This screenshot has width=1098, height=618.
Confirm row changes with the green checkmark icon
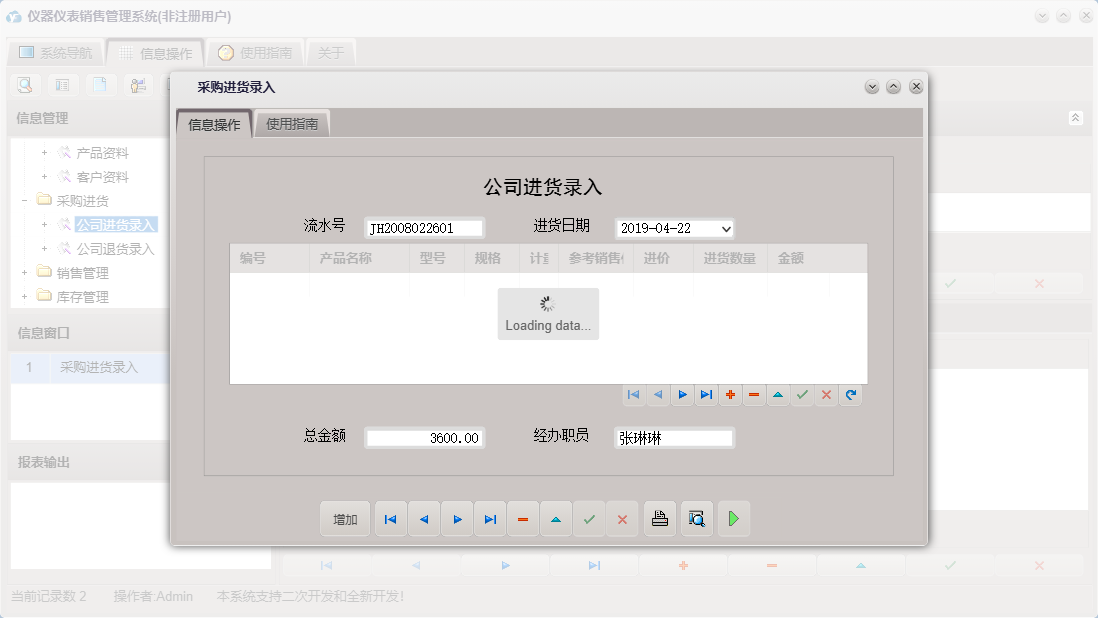(802, 395)
